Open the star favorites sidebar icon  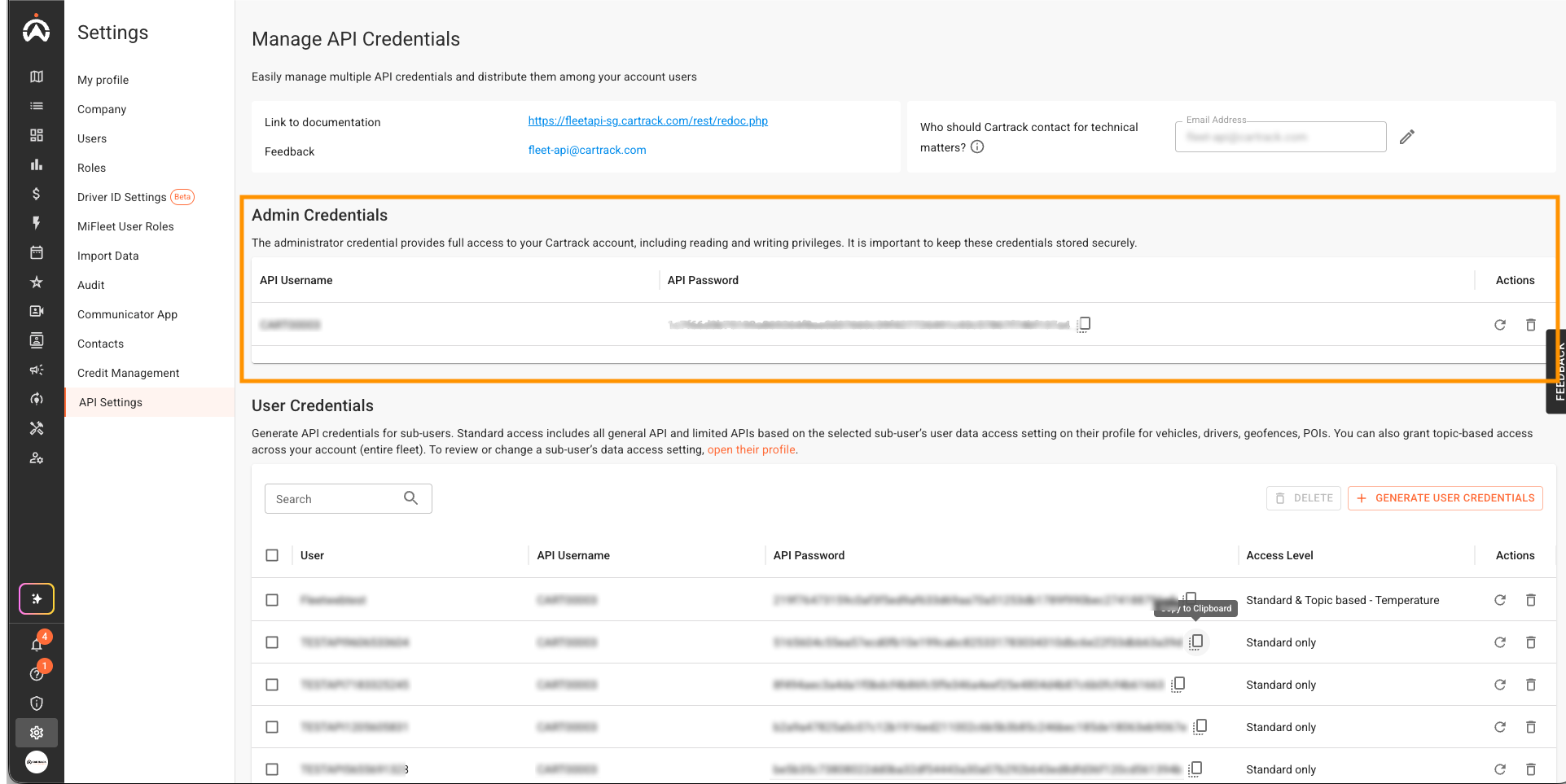pos(36,282)
